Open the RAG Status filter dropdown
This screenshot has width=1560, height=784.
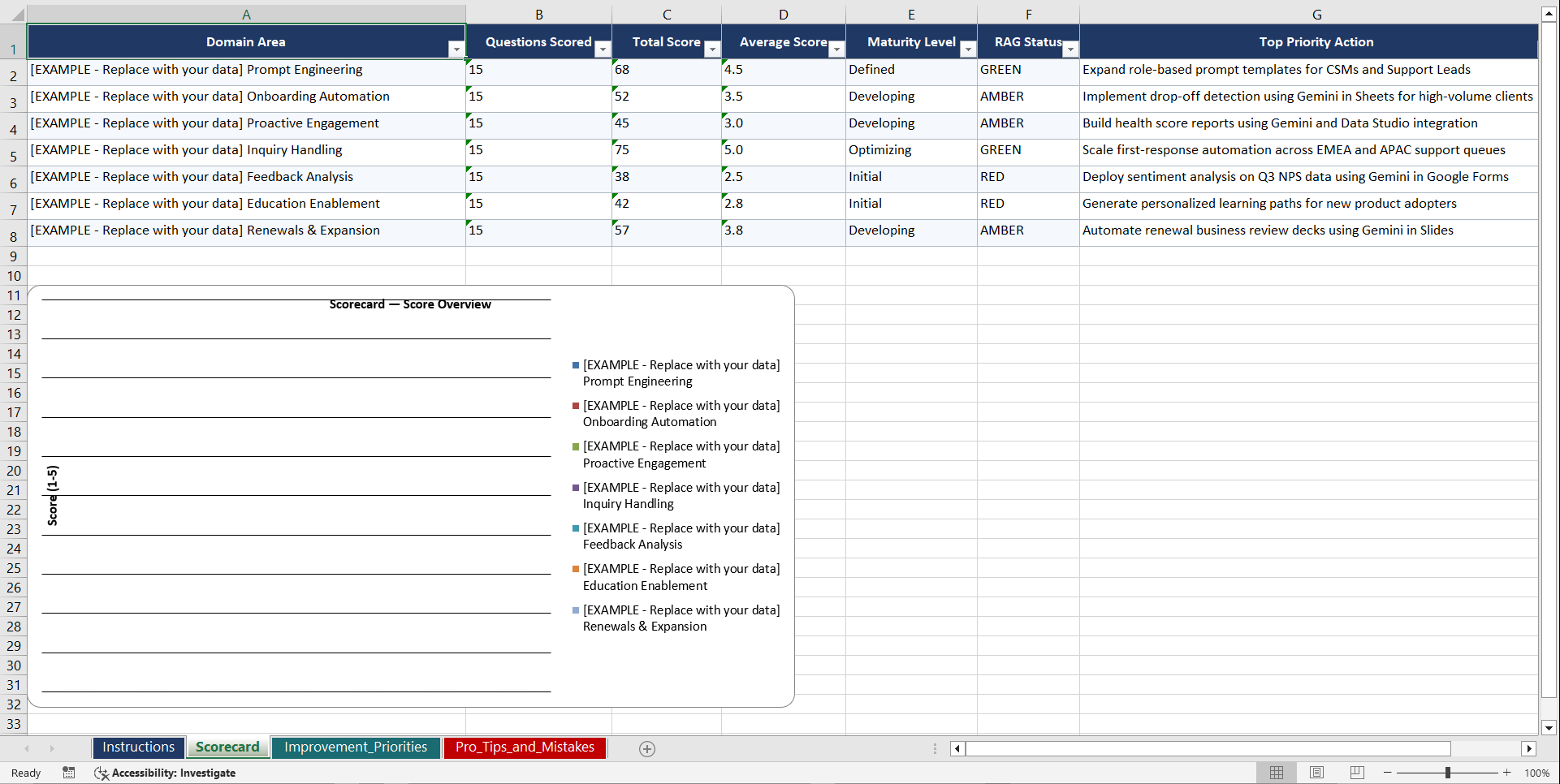pyautogui.click(x=1071, y=49)
